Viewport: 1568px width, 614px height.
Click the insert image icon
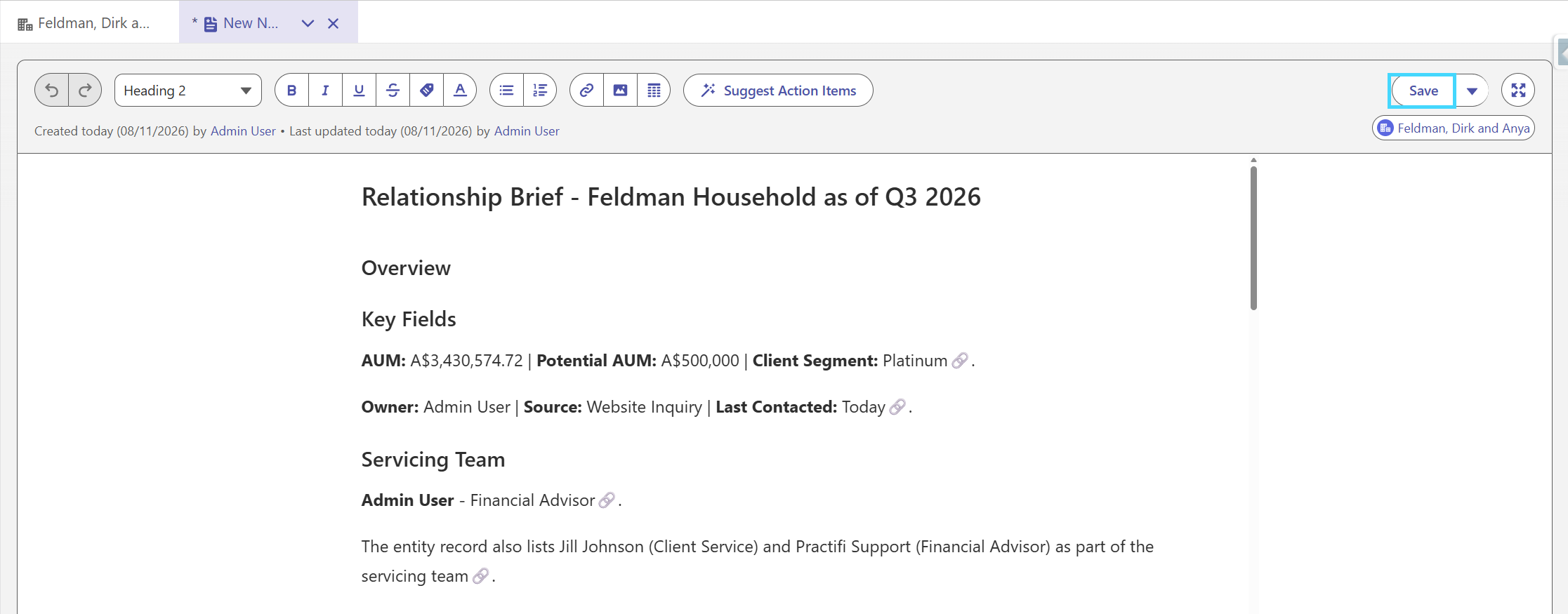pos(620,91)
